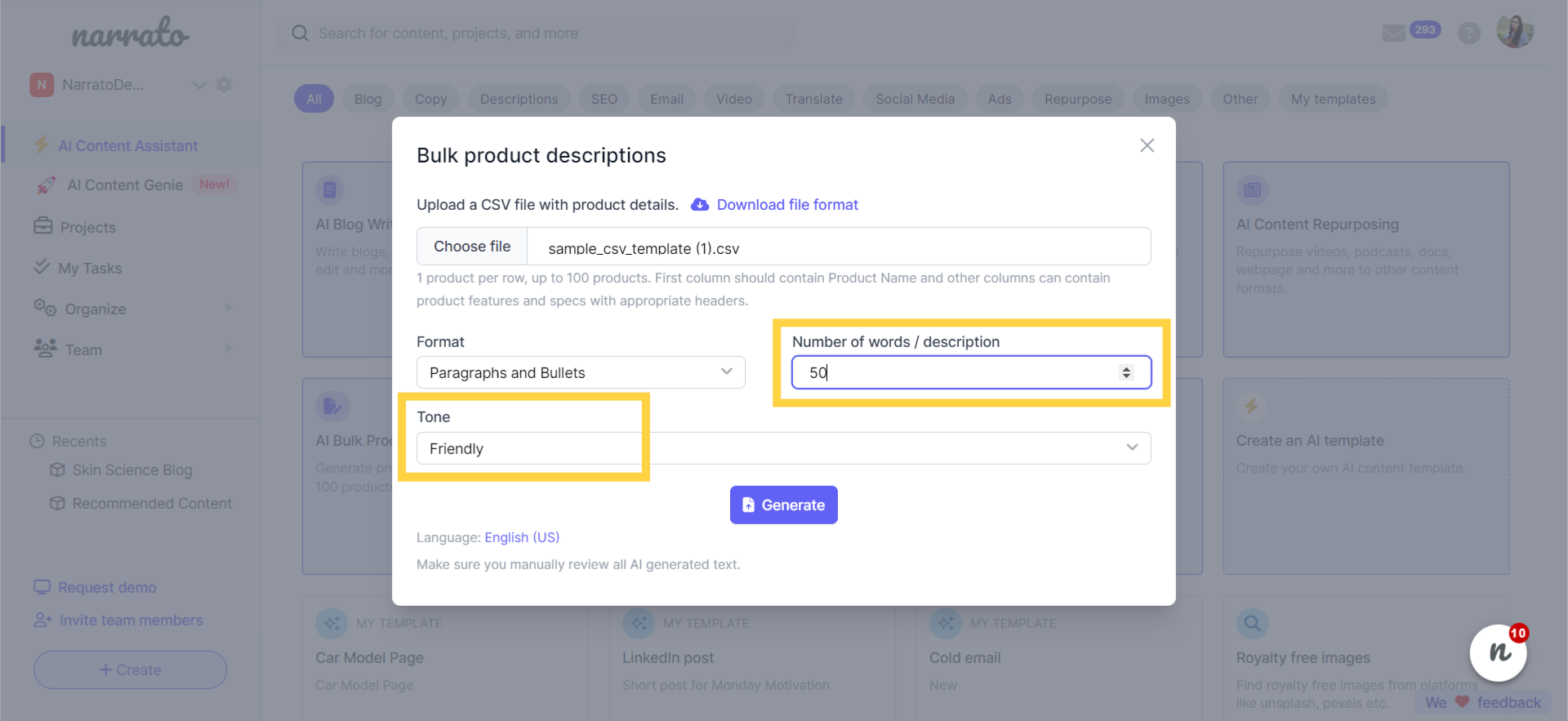Select the Translate filter tab

click(x=814, y=99)
